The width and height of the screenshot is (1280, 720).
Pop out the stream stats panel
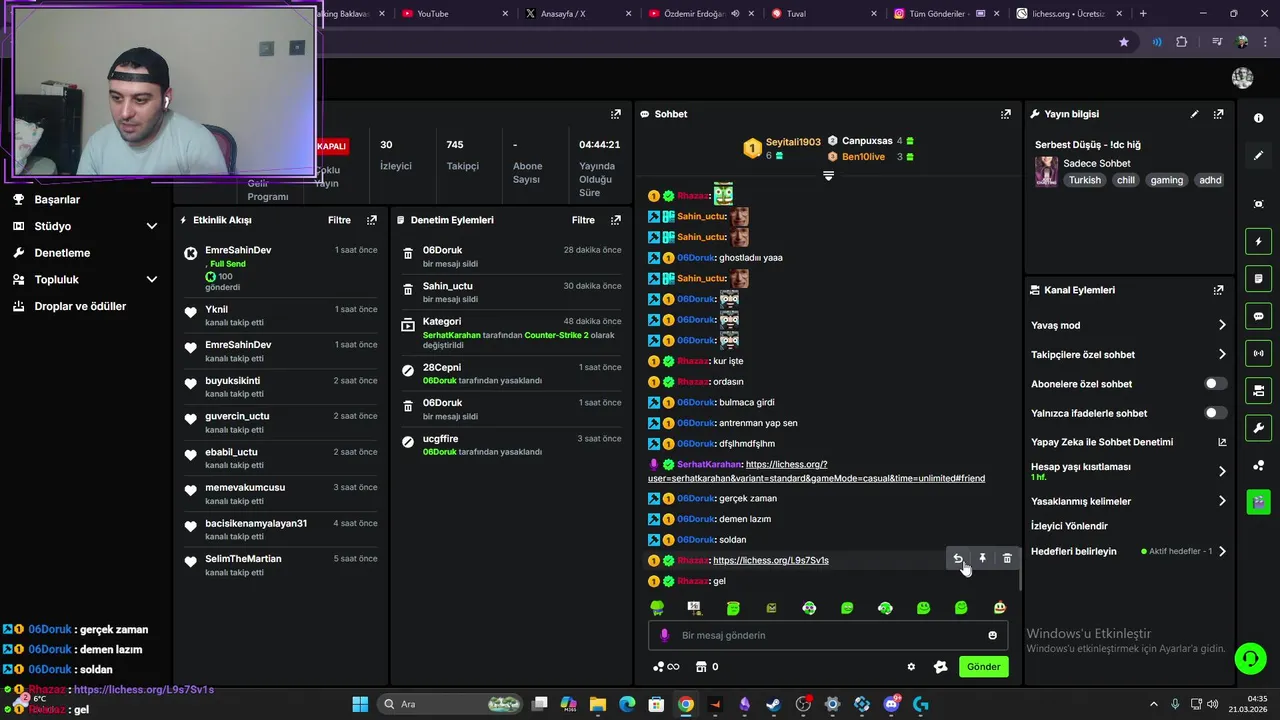pos(616,114)
